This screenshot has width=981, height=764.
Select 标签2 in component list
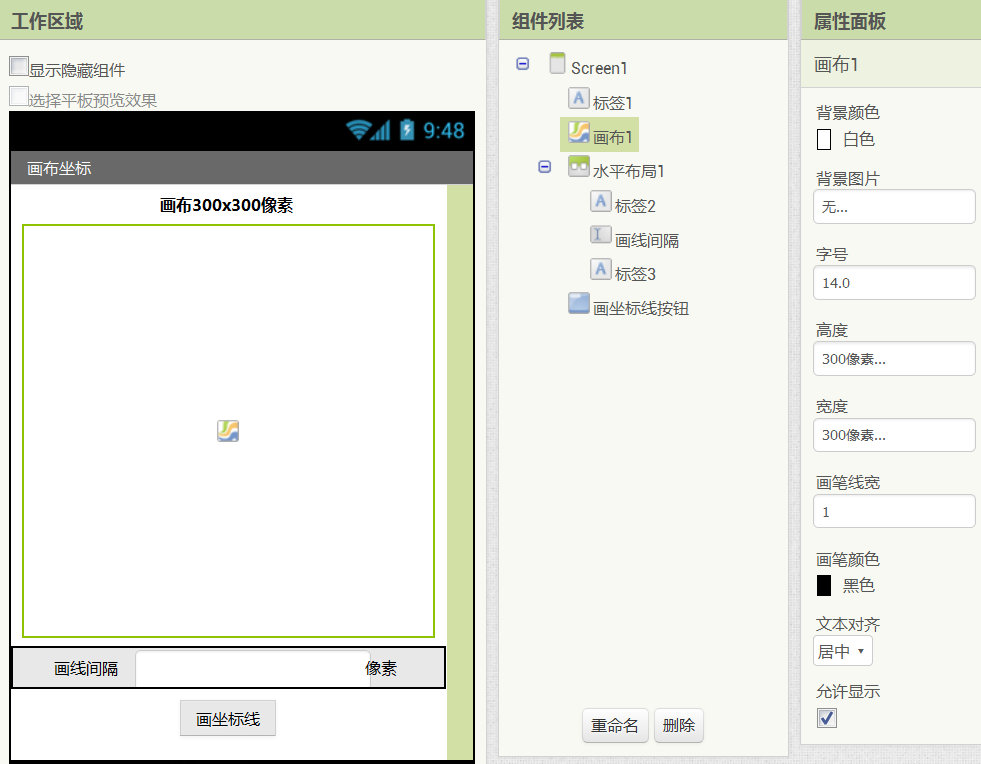634,206
